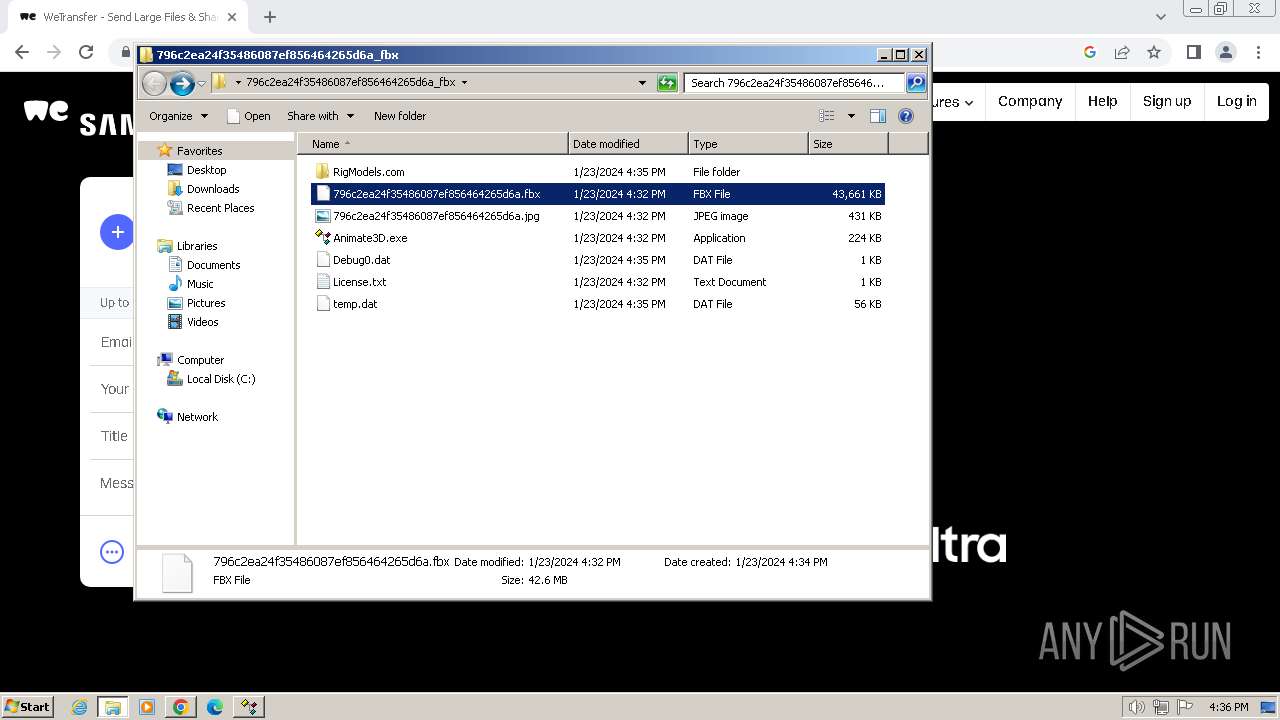Sort by the Type column header
Viewport: 1280px width, 720px height.
point(748,144)
